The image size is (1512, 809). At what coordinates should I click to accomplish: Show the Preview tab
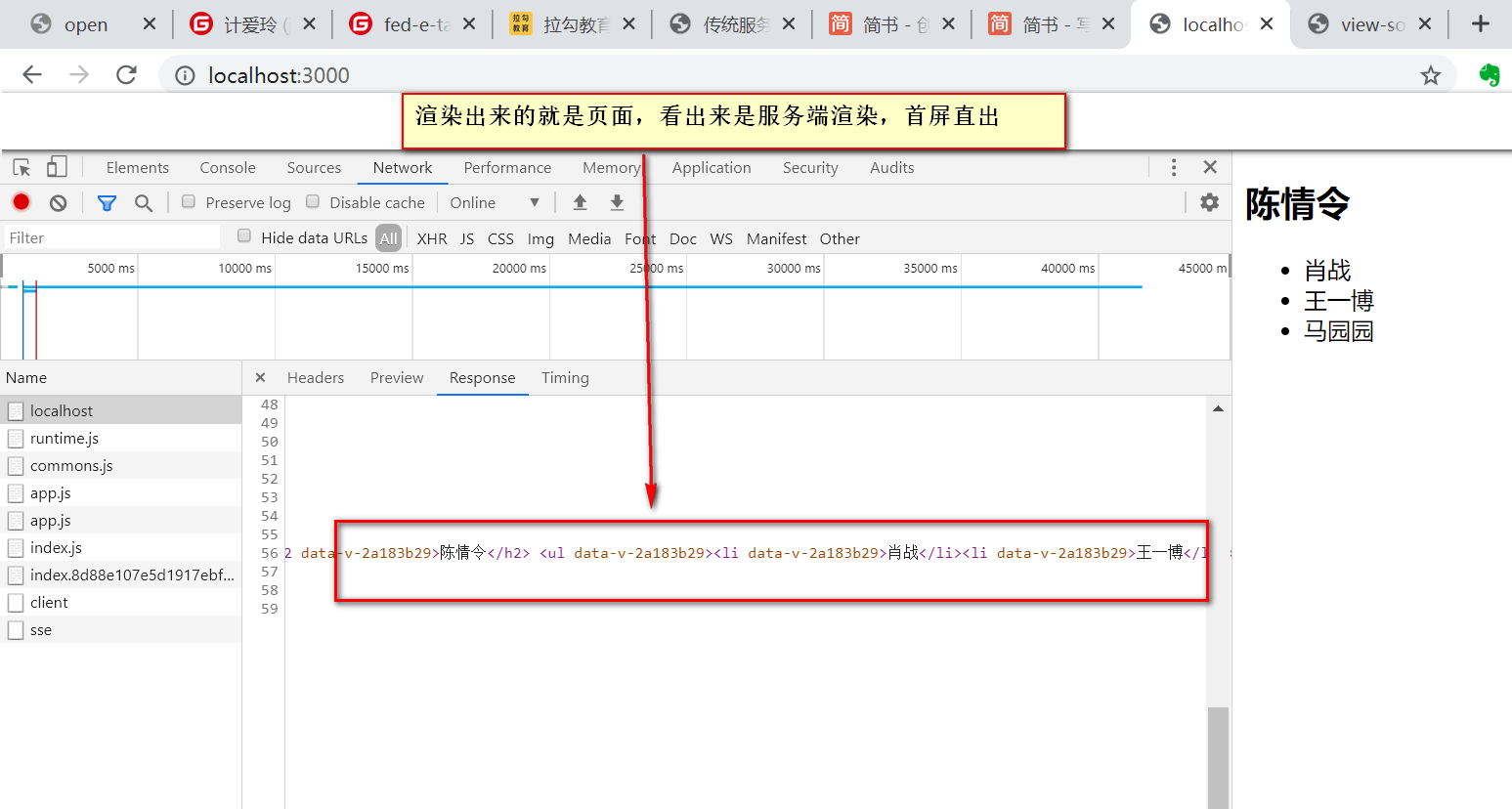point(397,377)
